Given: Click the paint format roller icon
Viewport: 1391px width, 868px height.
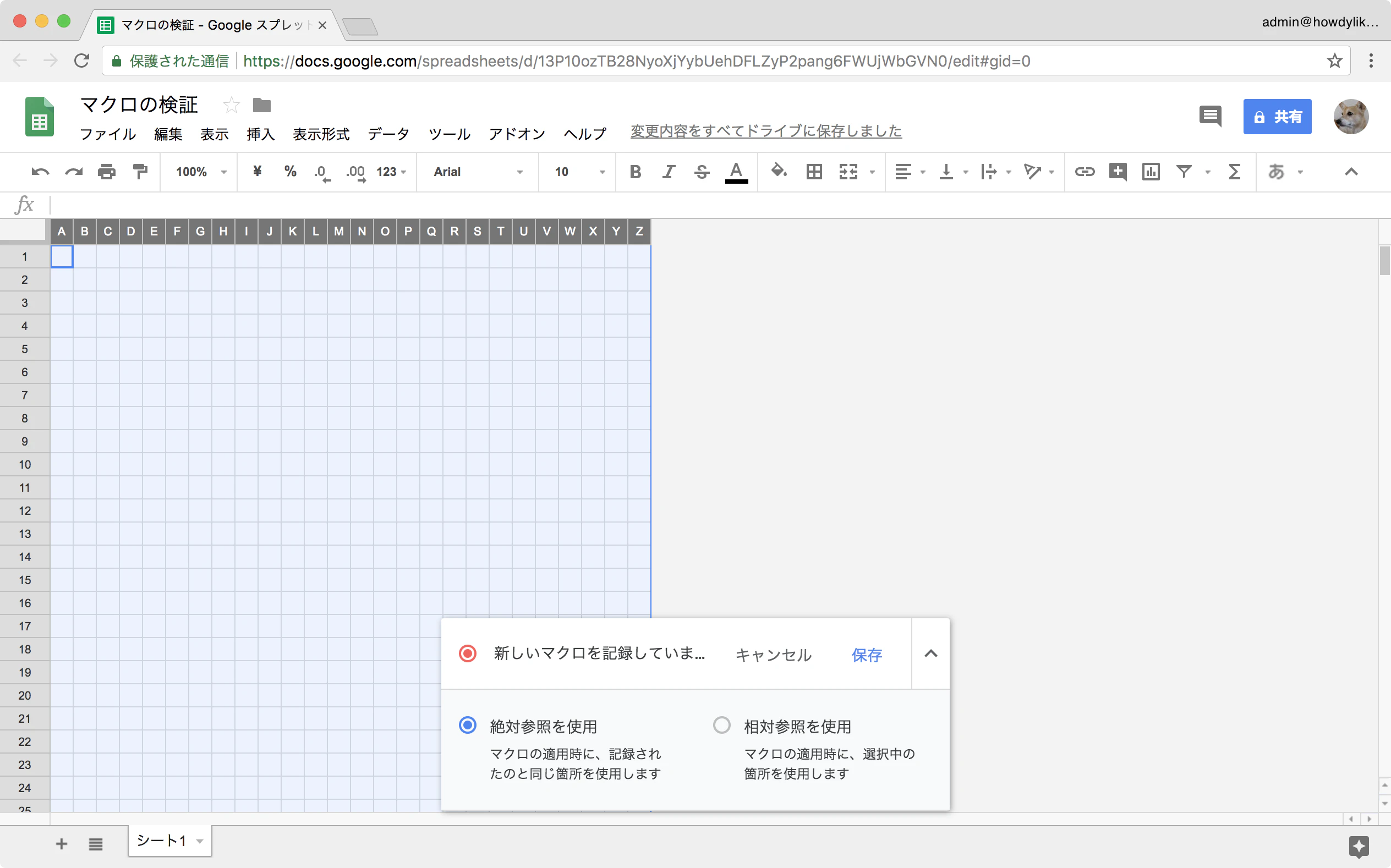Looking at the screenshot, I should tap(140, 172).
